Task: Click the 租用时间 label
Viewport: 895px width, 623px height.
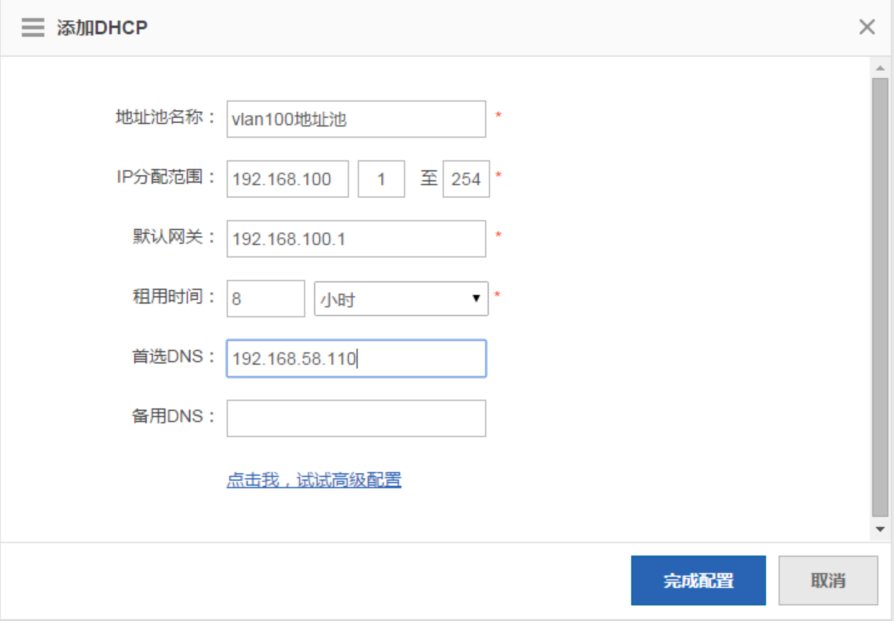Action: [x=175, y=296]
